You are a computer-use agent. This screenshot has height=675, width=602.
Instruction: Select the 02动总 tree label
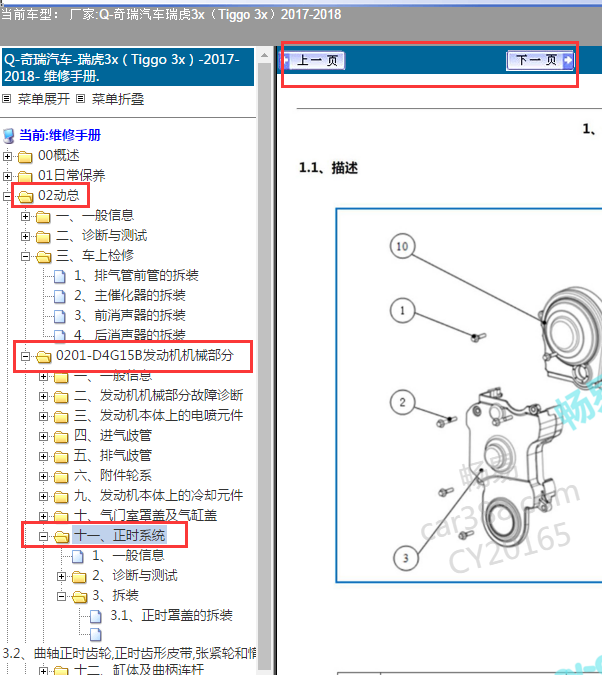pyautogui.click(x=59, y=195)
